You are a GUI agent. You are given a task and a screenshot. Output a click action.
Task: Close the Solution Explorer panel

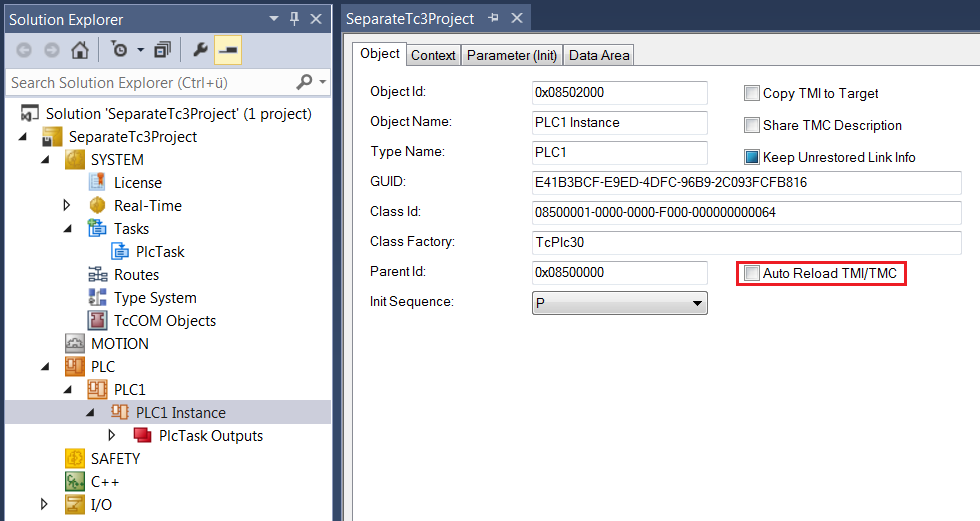(316, 19)
